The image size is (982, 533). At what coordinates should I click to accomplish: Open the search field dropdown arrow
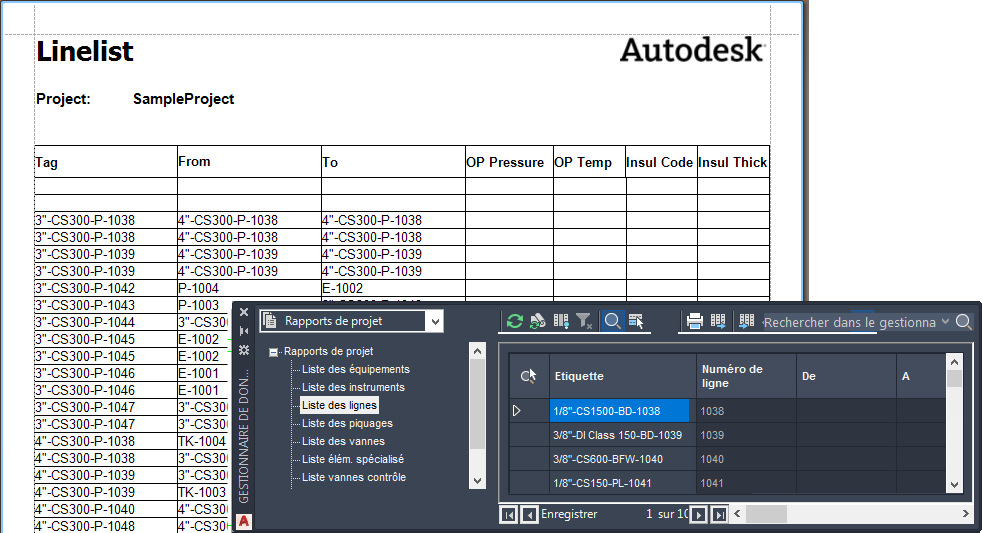coord(945,322)
